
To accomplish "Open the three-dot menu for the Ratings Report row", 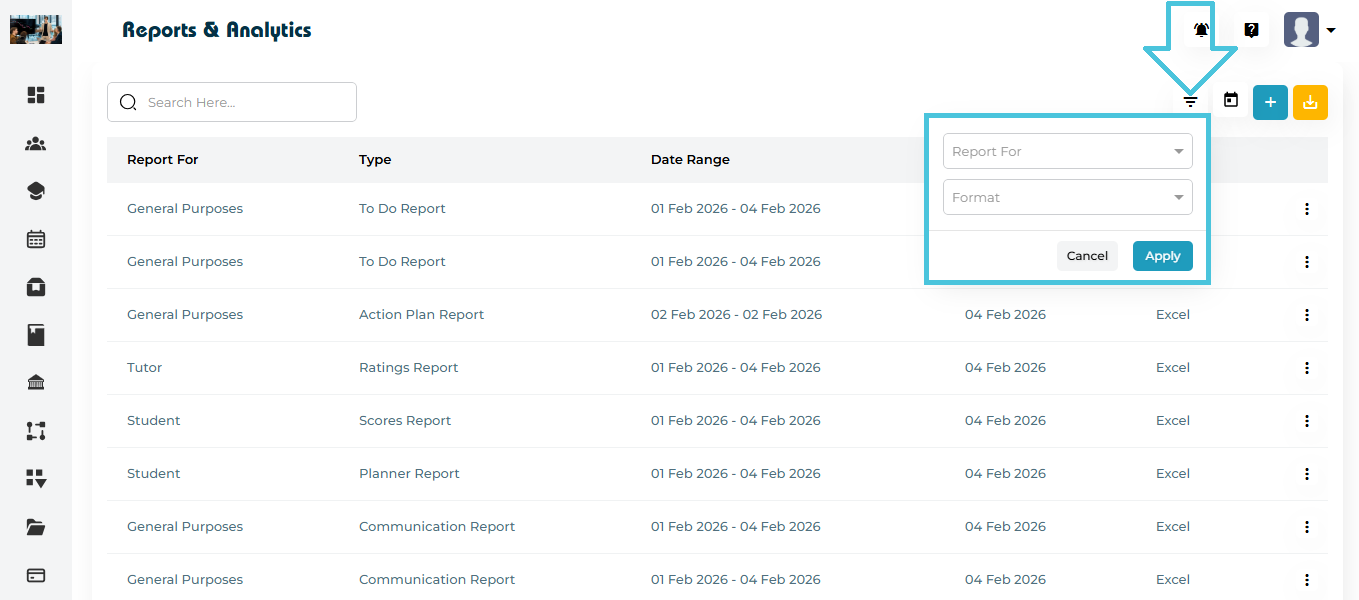I will [1306, 368].
